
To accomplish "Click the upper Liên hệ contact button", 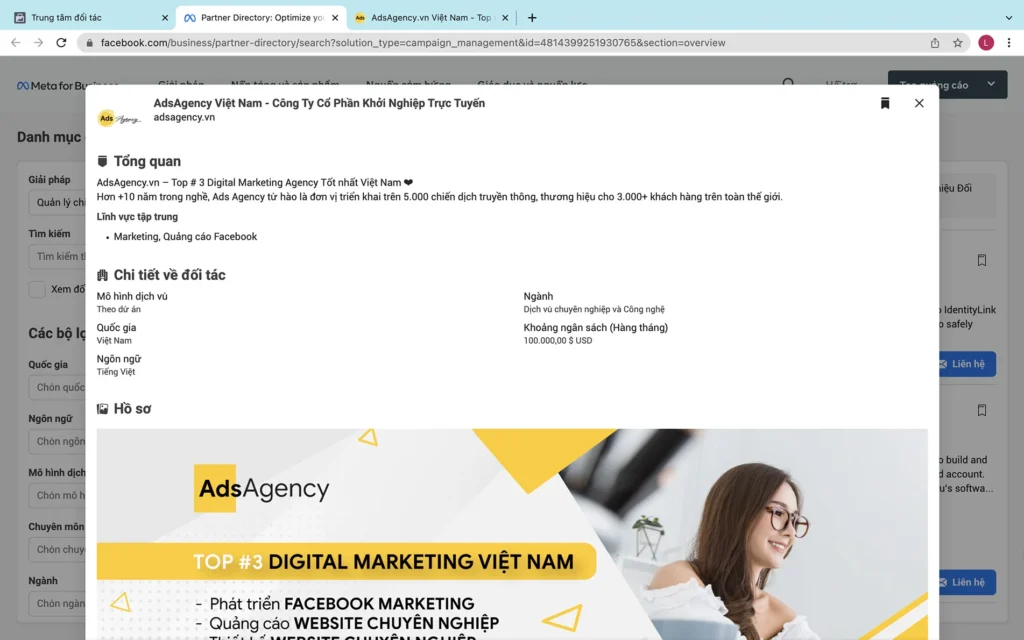I will [x=967, y=364].
